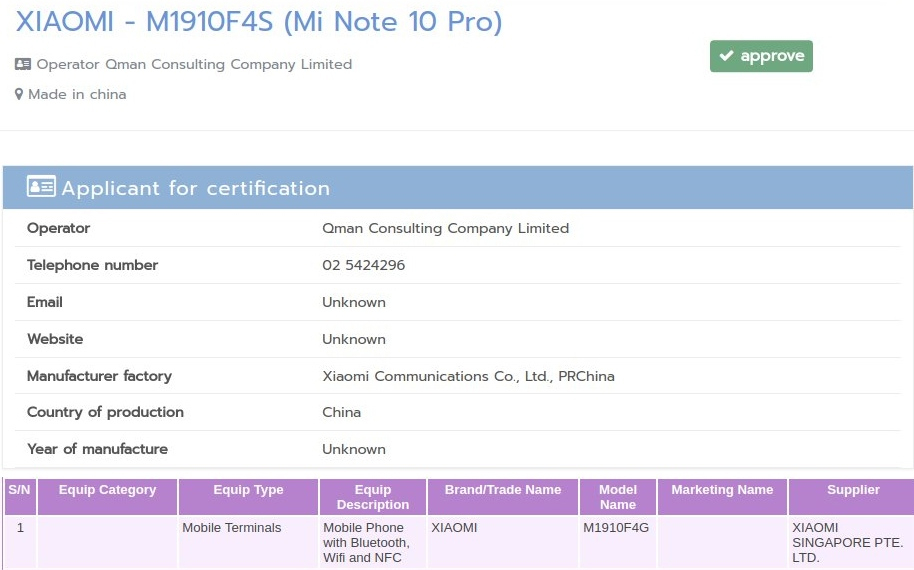Click the green approve button
Screen dimensions: 914x570
coord(761,56)
